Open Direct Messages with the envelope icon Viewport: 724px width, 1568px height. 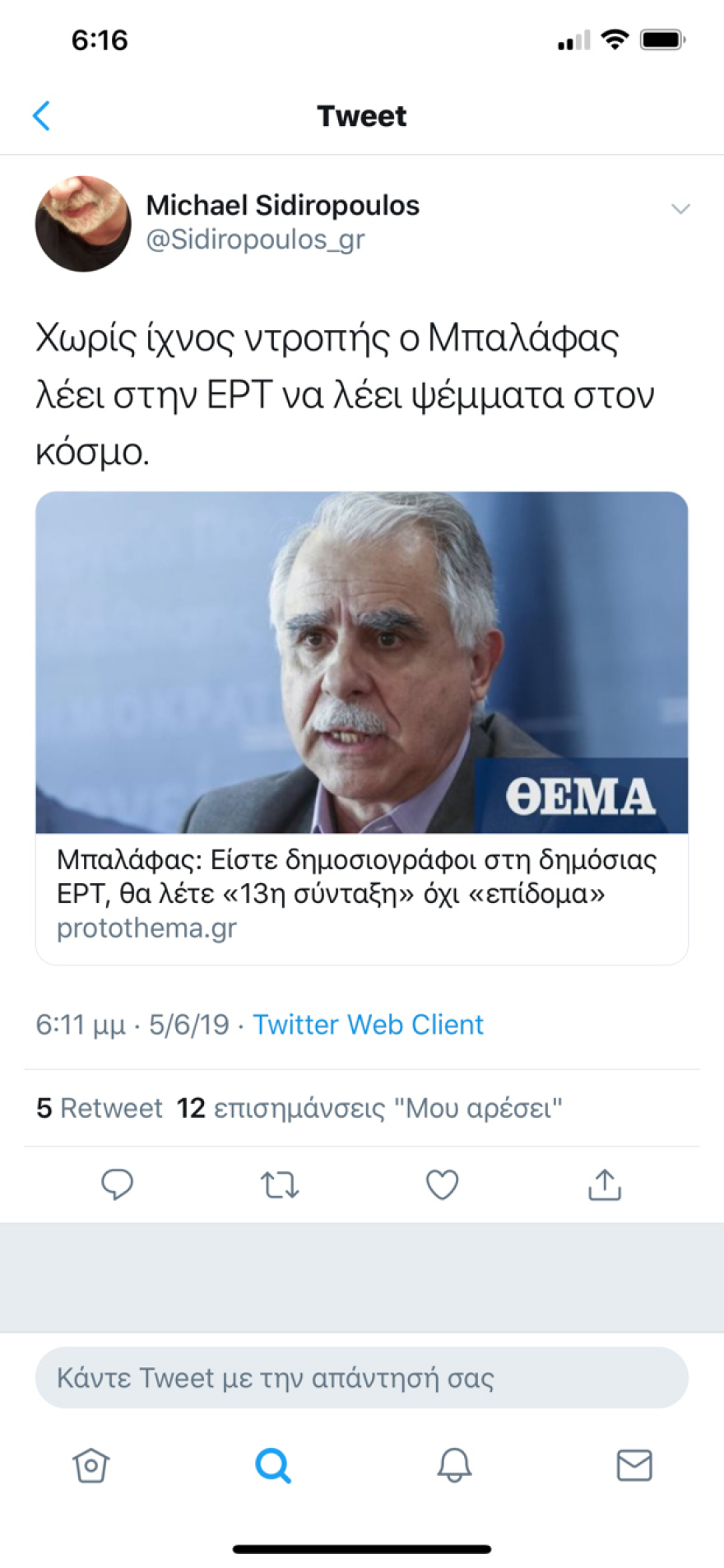[633, 1465]
